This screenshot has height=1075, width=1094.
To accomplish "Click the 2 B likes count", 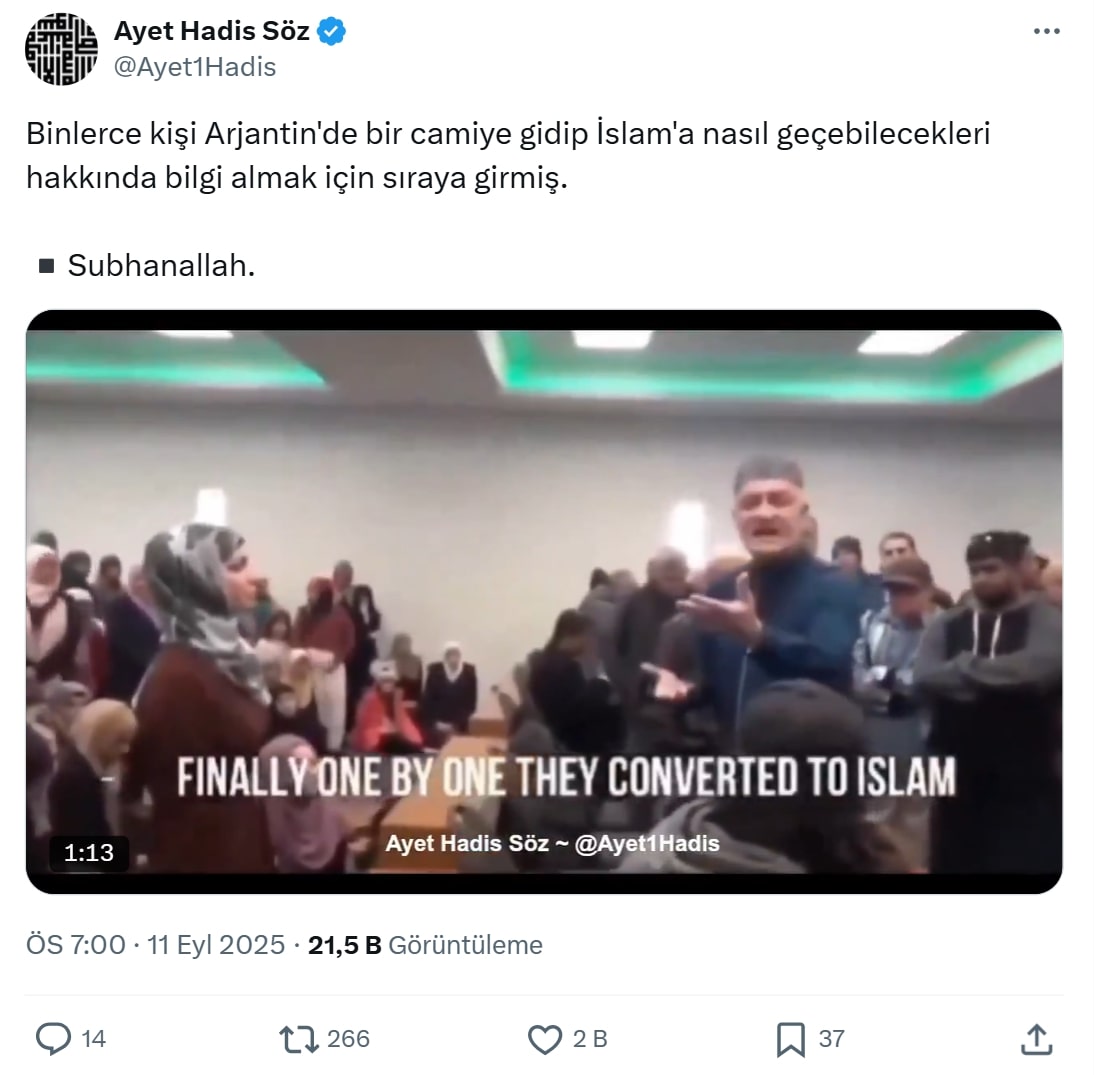I will click(590, 1039).
